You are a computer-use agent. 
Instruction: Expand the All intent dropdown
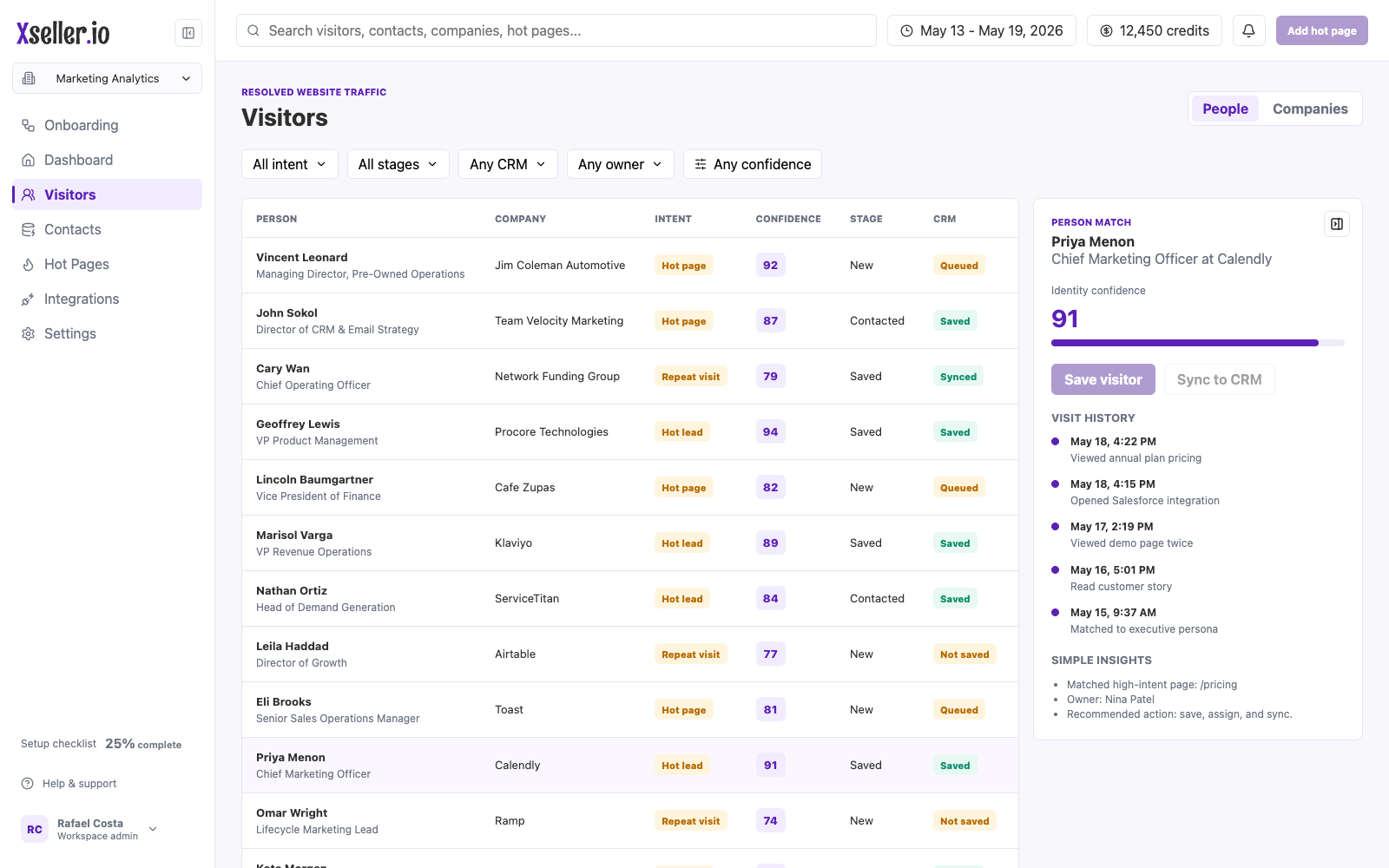(x=290, y=164)
